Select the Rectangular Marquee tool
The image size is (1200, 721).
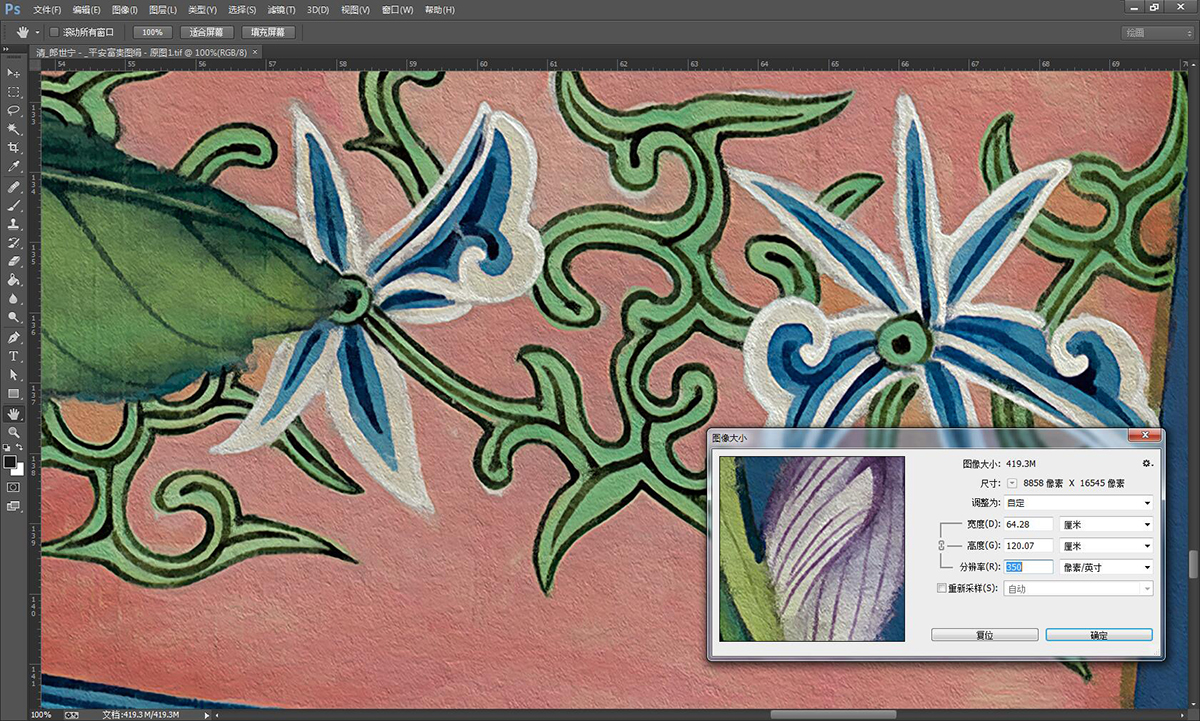[14, 92]
